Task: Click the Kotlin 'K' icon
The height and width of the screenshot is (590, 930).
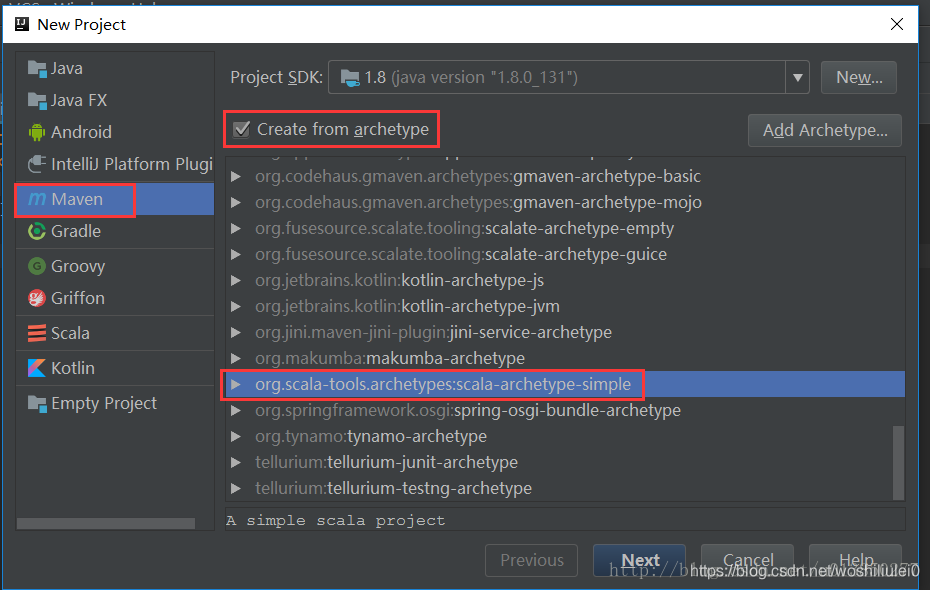Action: pyautogui.click(x=37, y=368)
